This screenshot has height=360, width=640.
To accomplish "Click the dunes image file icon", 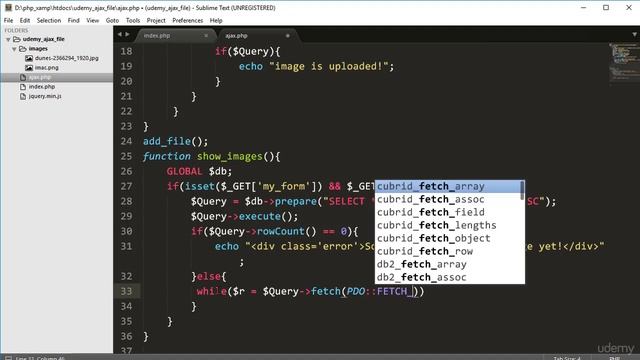I will coord(29,58).
